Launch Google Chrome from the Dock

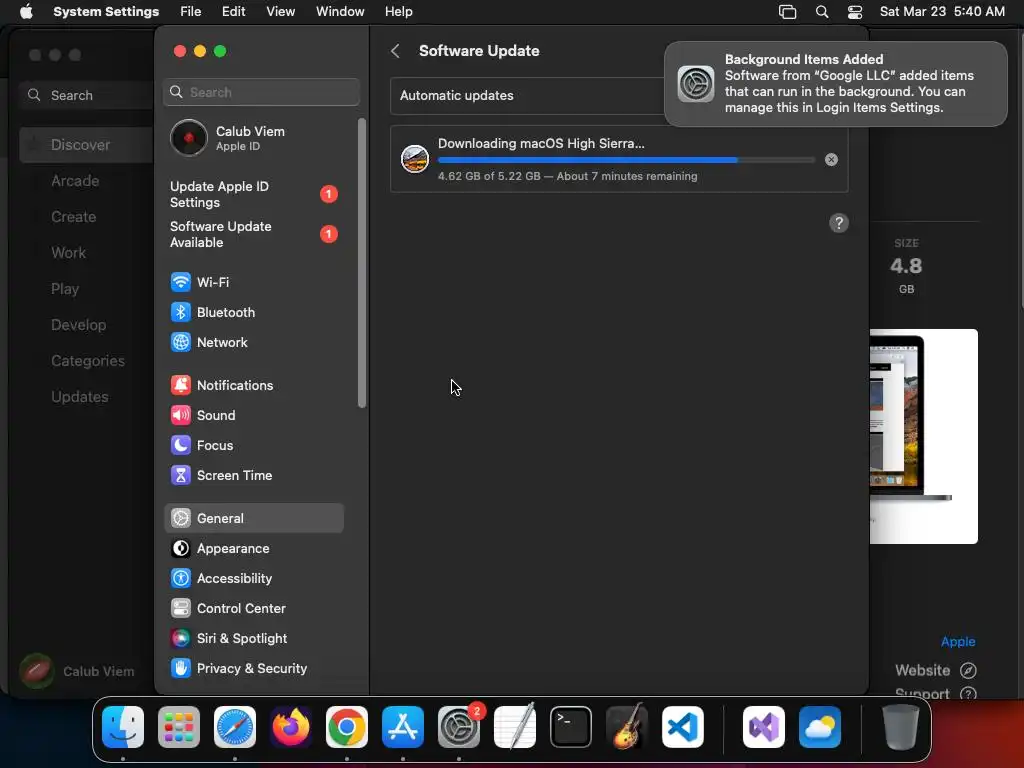(x=347, y=727)
